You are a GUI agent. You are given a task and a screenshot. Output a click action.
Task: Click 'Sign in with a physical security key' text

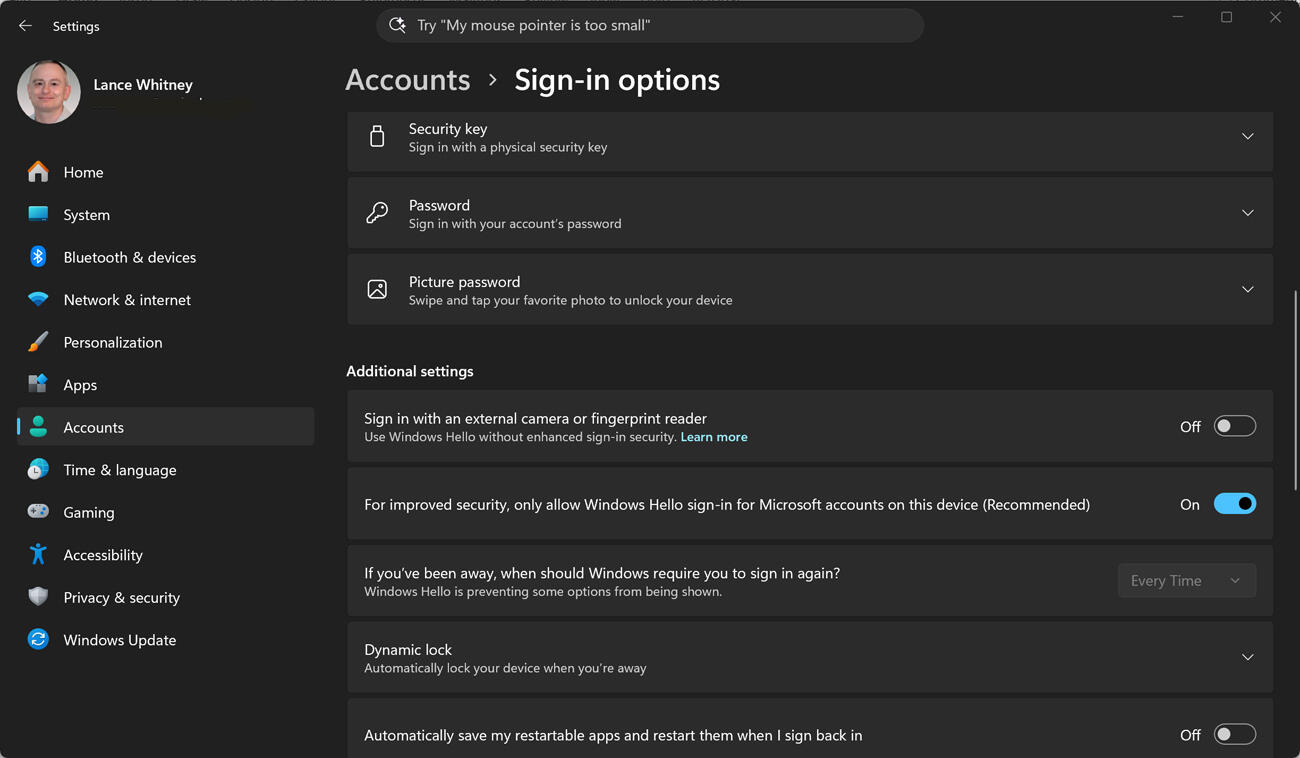coord(508,147)
